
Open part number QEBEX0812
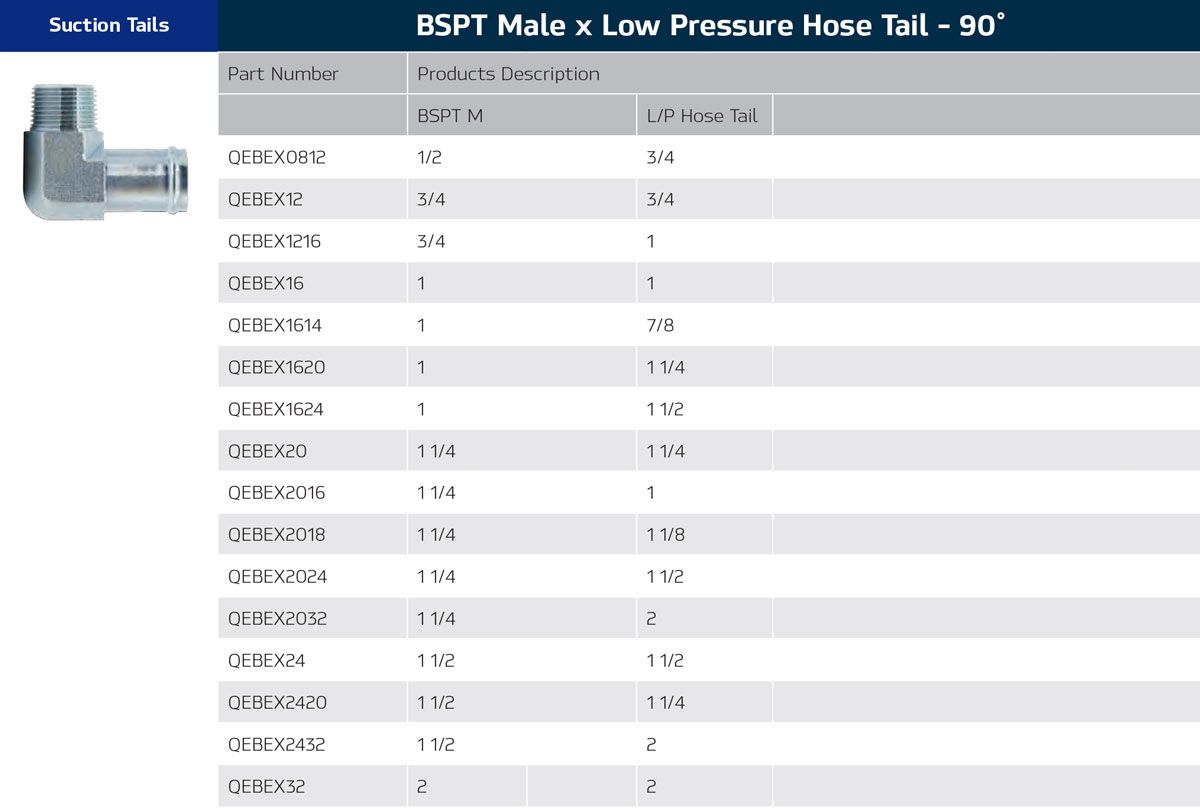(x=277, y=158)
